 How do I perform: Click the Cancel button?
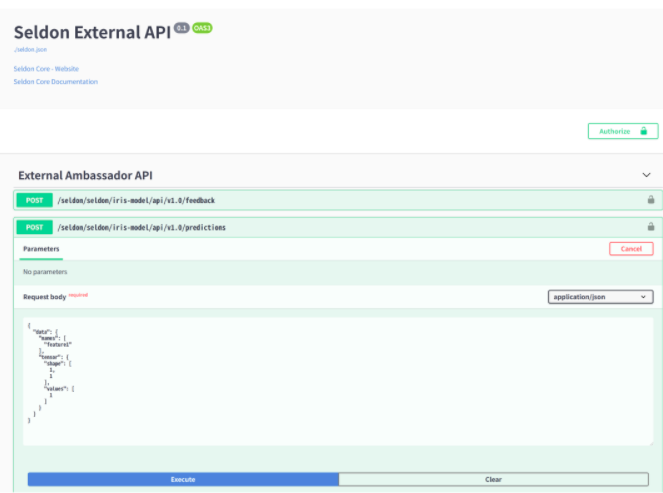[x=631, y=249]
